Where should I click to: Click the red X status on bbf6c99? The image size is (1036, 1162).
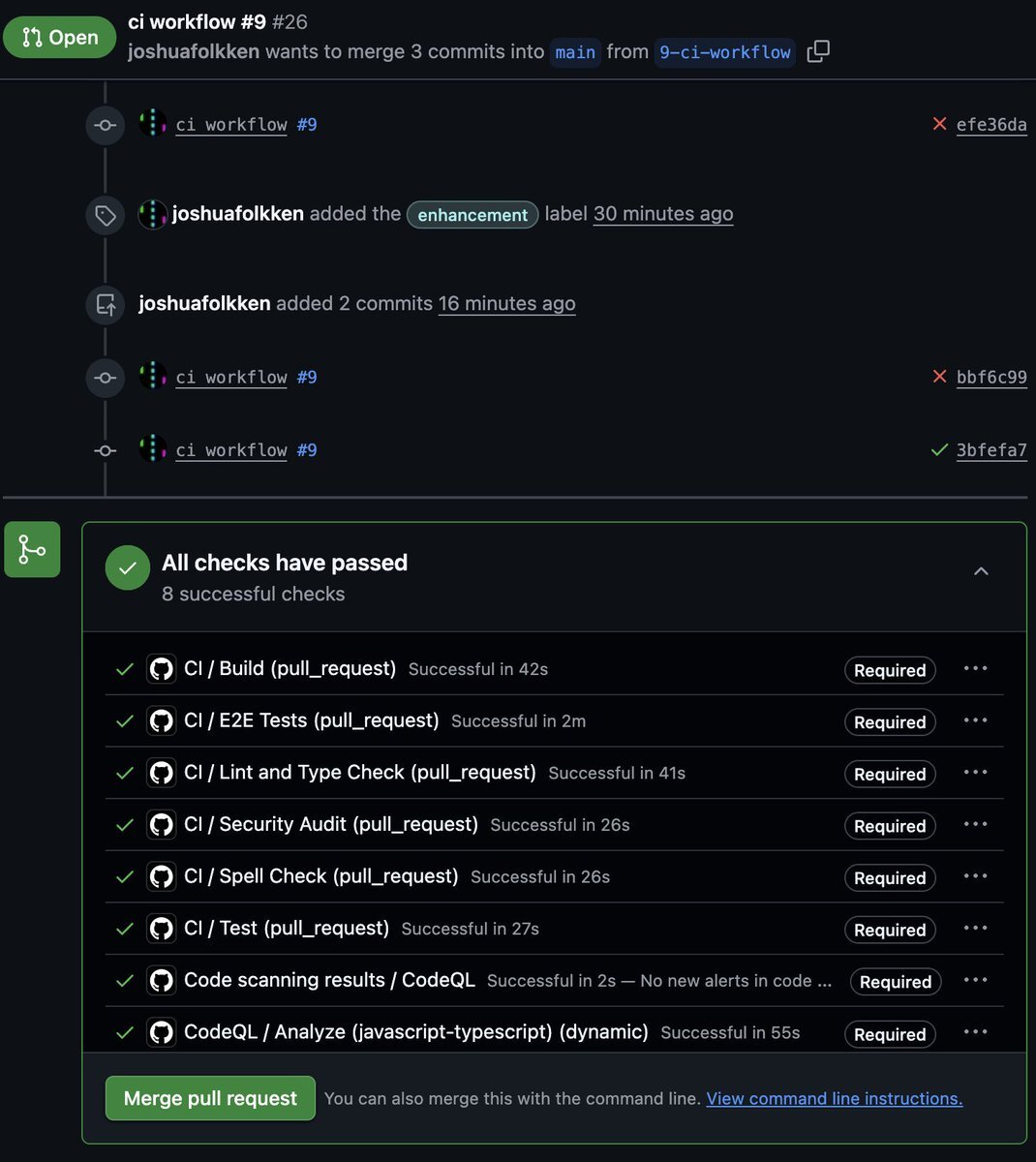coord(939,377)
